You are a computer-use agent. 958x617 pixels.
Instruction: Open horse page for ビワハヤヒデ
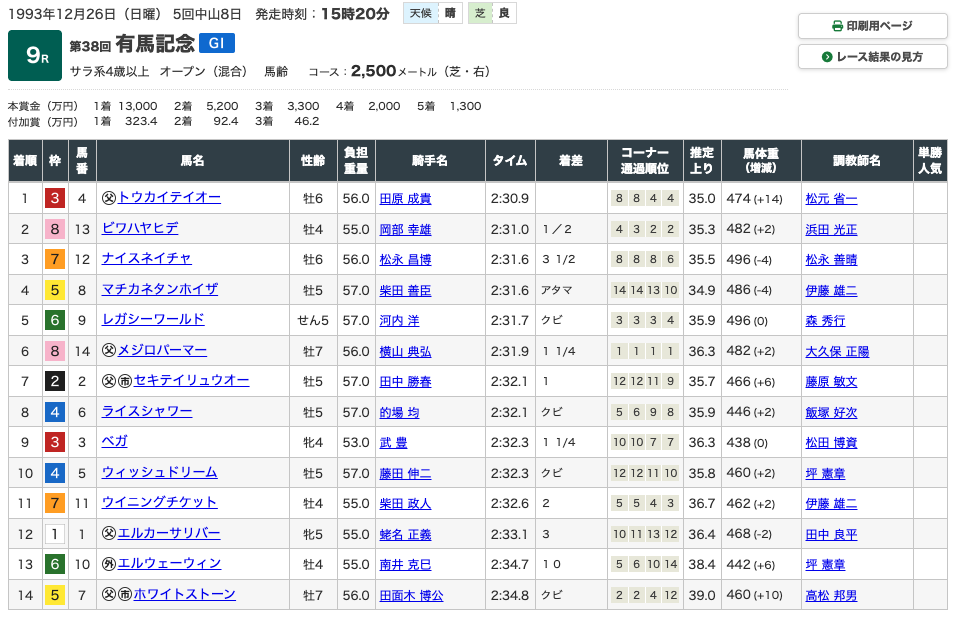140,228
